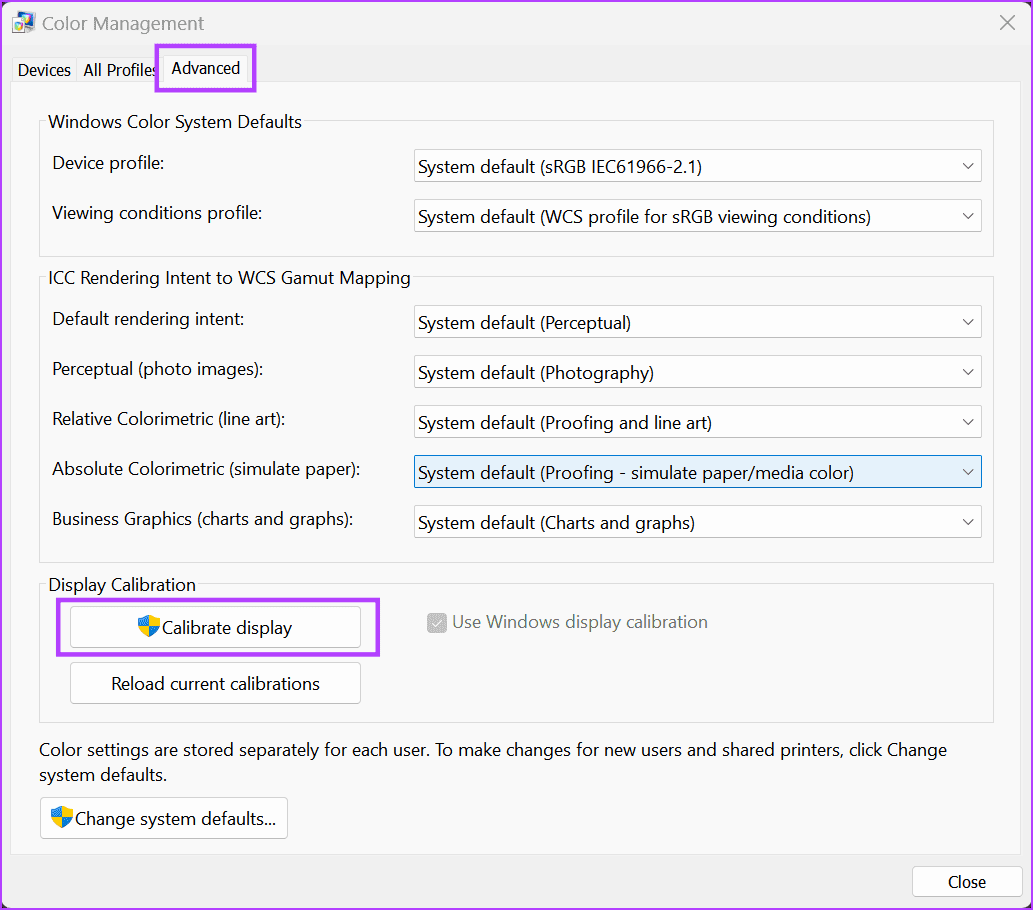Click the shield icon on Calibrate display
This screenshot has width=1033, height=910.
click(149, 627)
